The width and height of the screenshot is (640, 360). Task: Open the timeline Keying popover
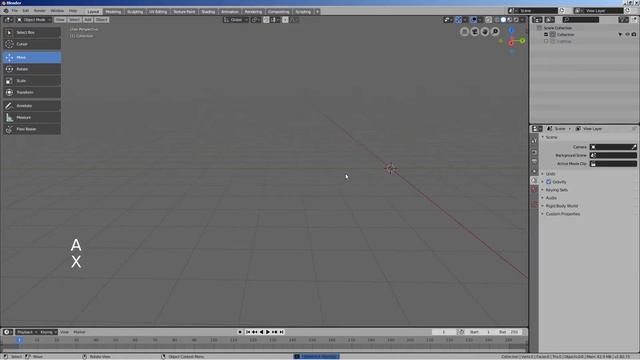click(48, 332)
